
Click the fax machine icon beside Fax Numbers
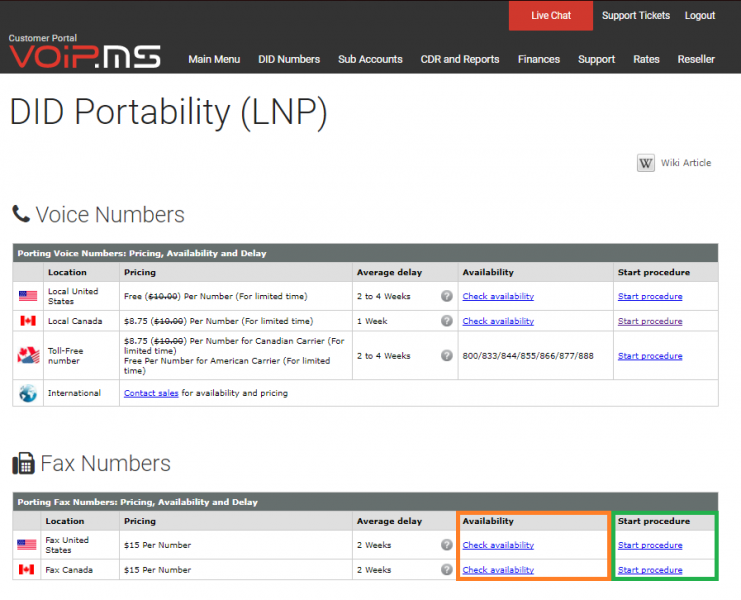[x=23, y=463]
